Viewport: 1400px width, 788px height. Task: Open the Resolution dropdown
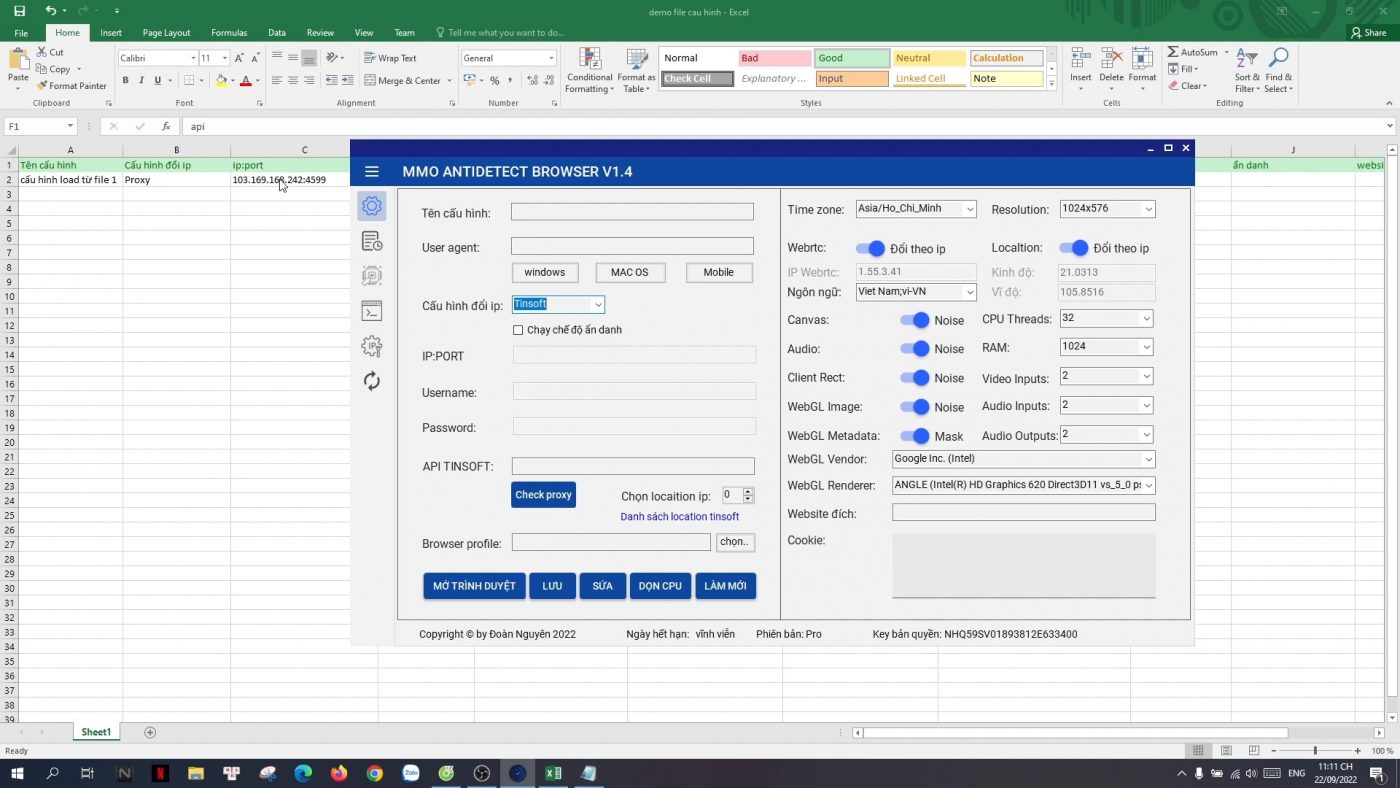pos(1148,209)
